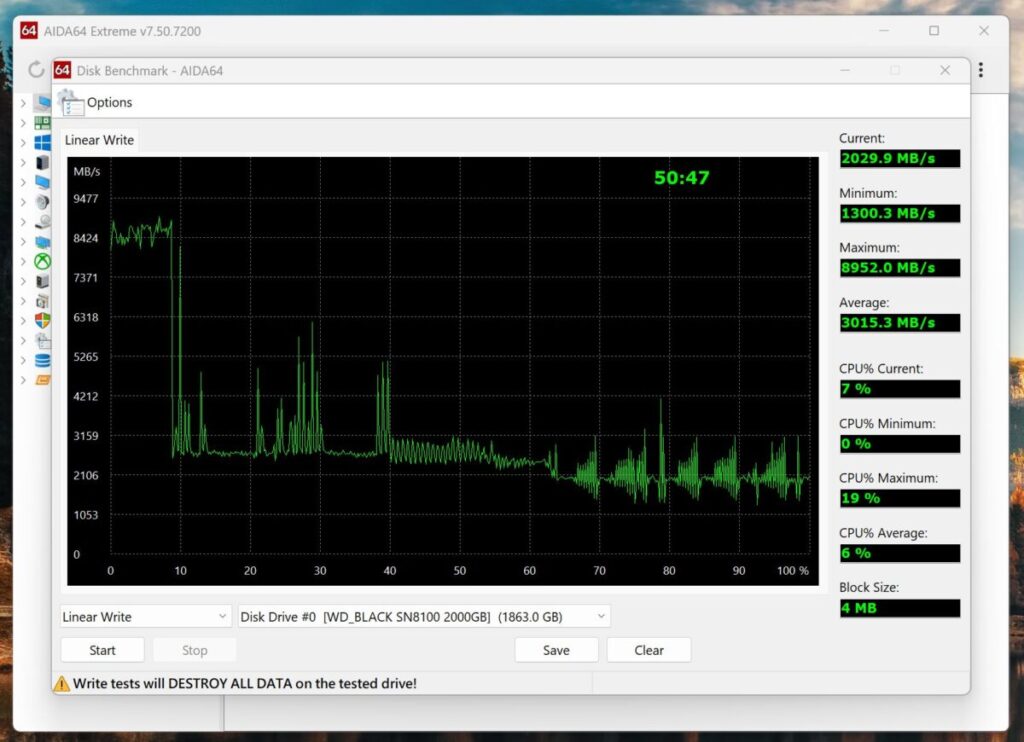1024x742 pixels.
Task: Click the Current 2029.9 MB/s value
Action: [x=899, y=159]
